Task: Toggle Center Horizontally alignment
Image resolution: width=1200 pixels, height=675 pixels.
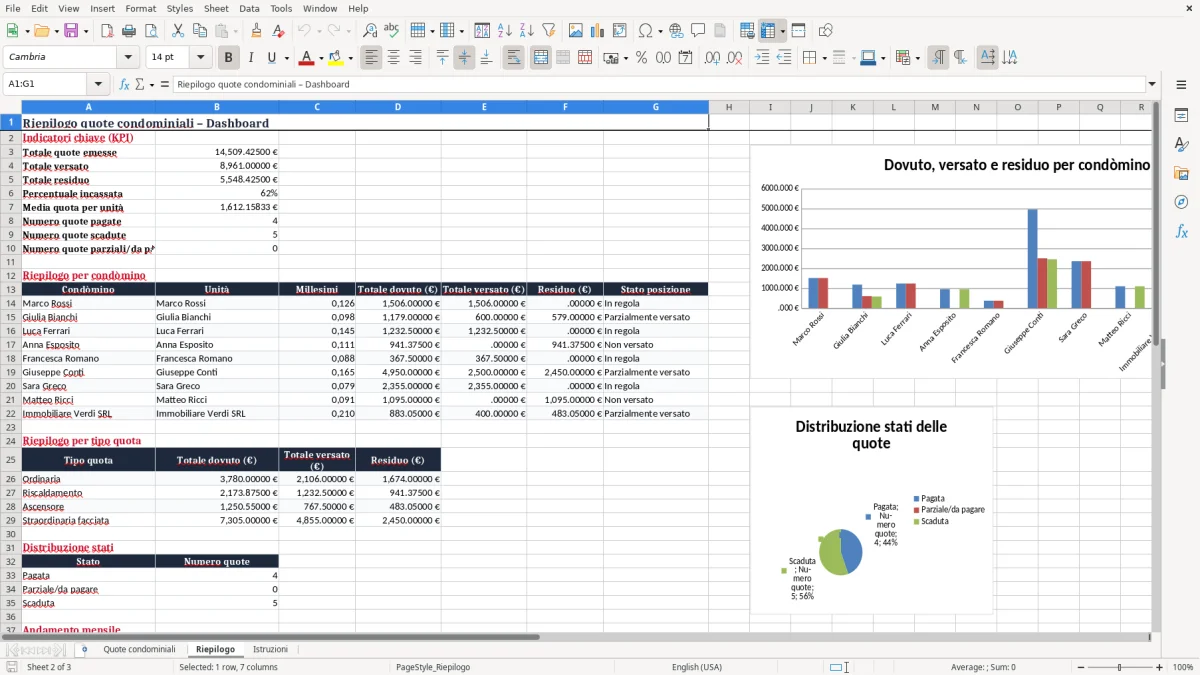Action: click(393, 58)
